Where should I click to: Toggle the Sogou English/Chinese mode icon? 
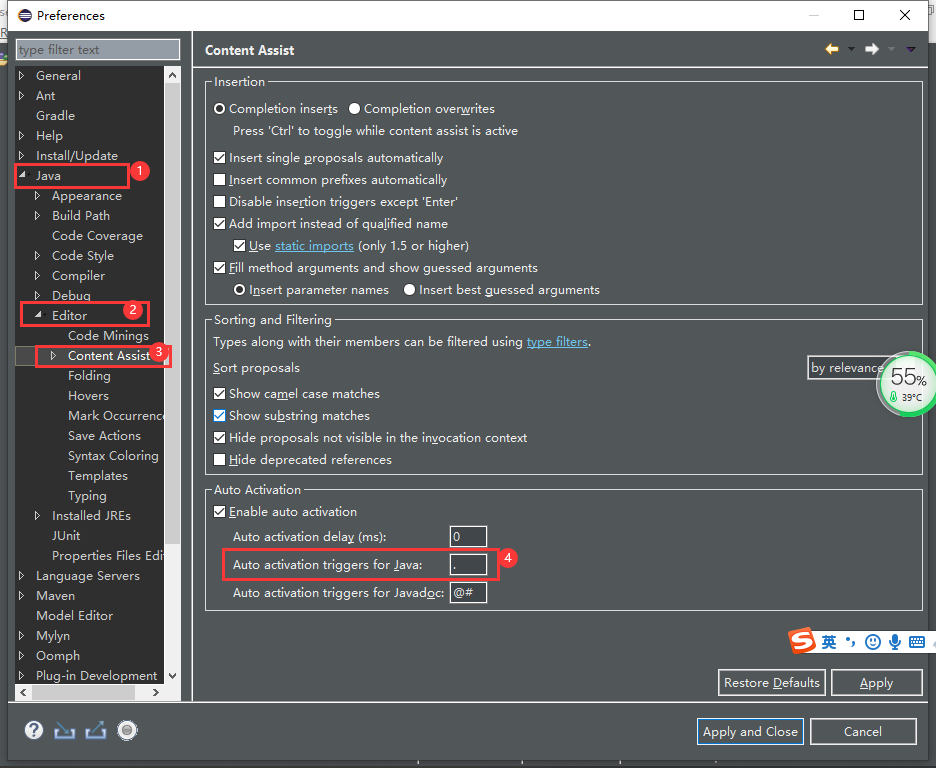(x=829, y=642)
